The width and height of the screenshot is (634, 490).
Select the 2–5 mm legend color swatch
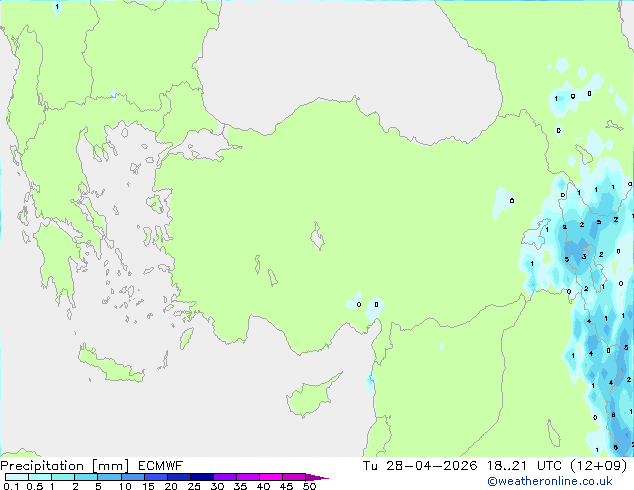[x=86, y=477]
